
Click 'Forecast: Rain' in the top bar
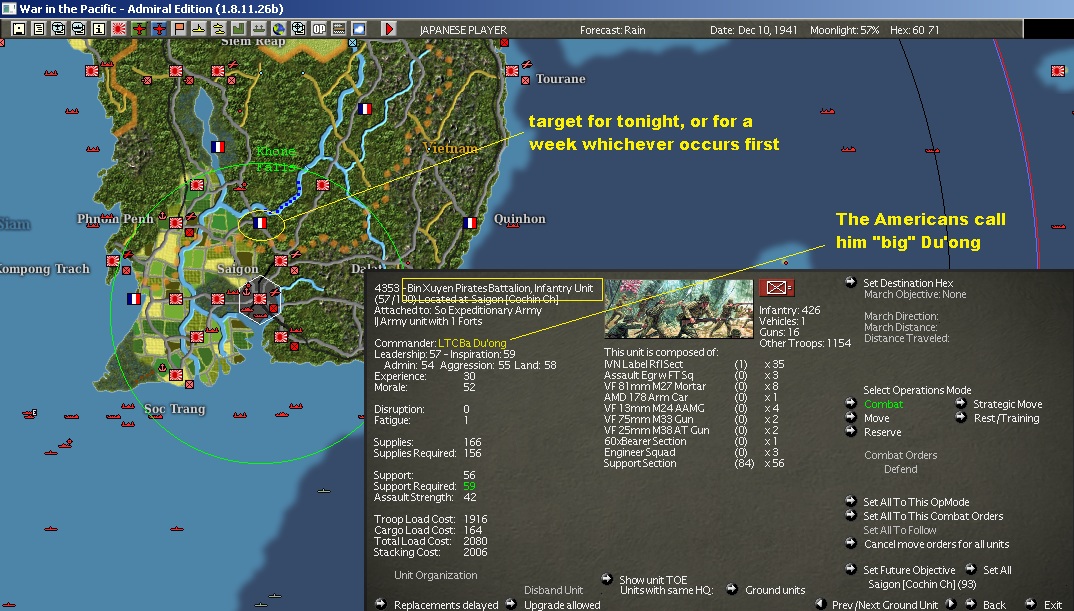coord(612,30)
